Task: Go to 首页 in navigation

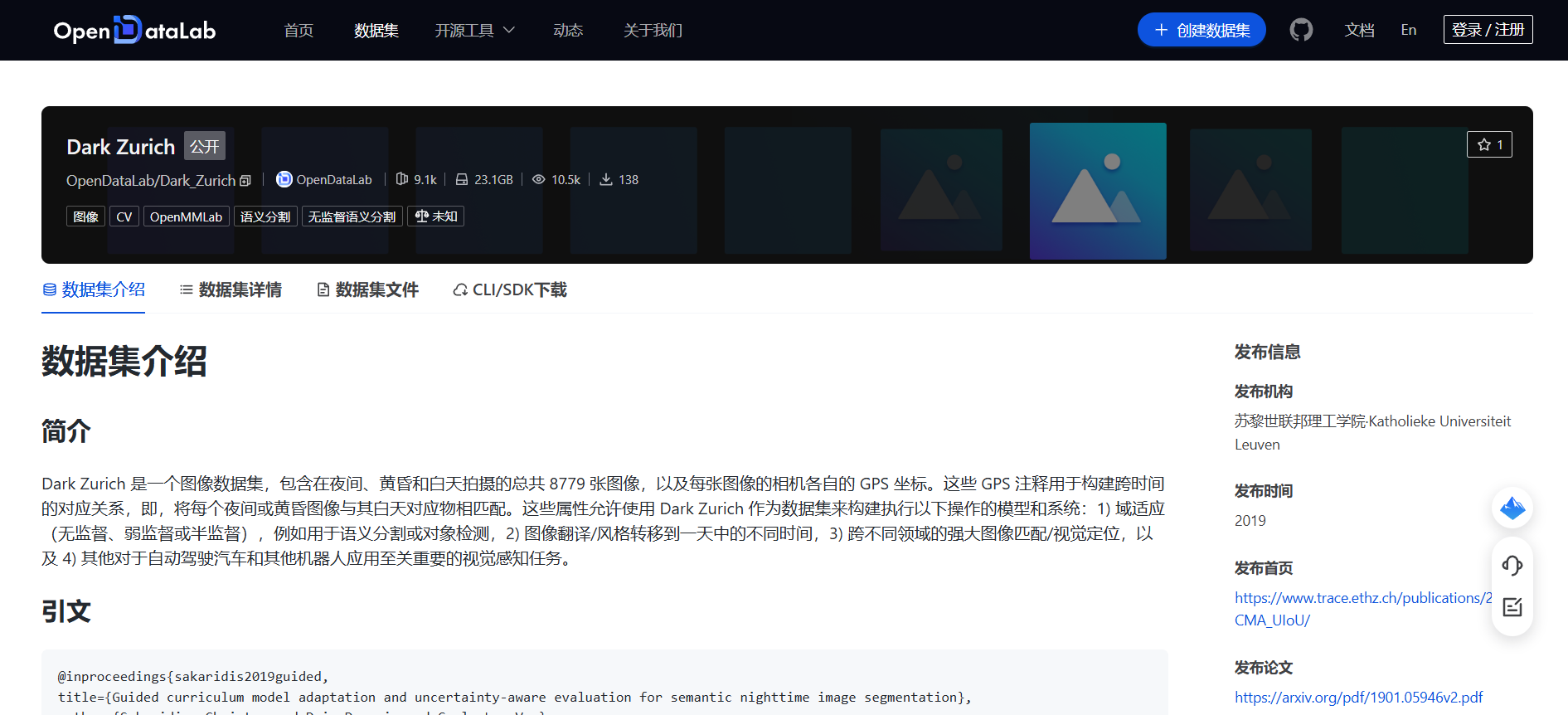Action: tap(299, 30)
